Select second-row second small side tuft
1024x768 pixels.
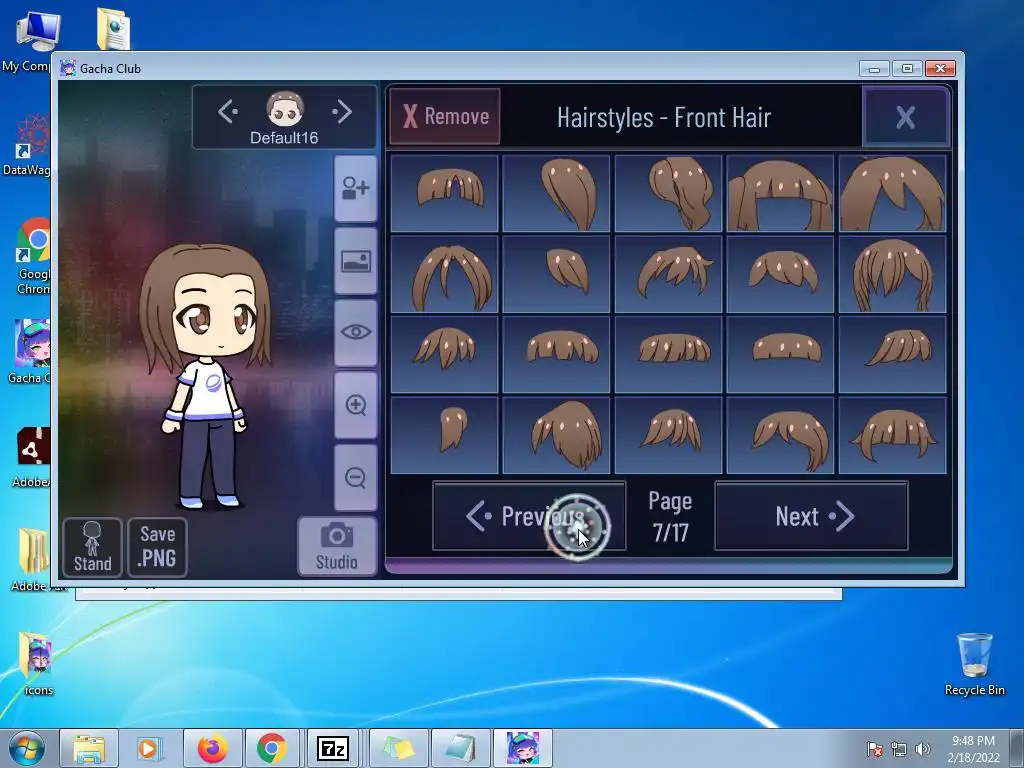(x=556, y=274)
